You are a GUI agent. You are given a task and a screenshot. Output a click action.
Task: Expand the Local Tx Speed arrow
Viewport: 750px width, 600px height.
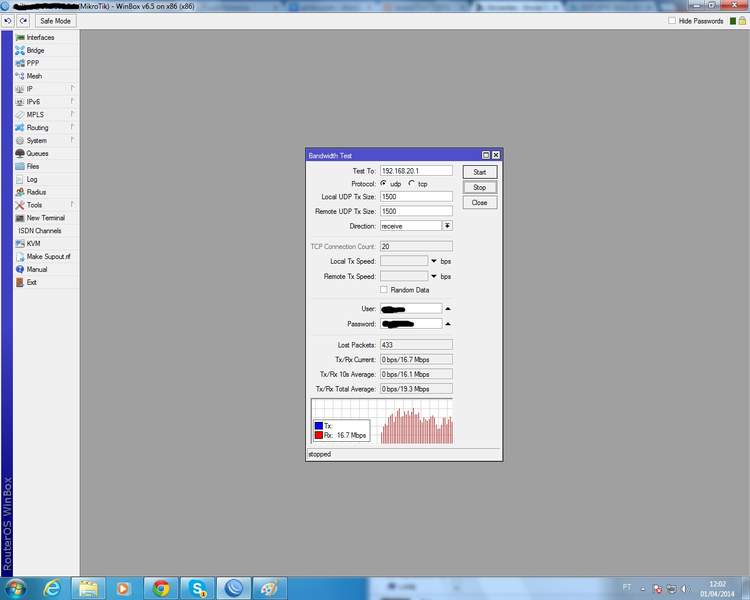(434, 261)
